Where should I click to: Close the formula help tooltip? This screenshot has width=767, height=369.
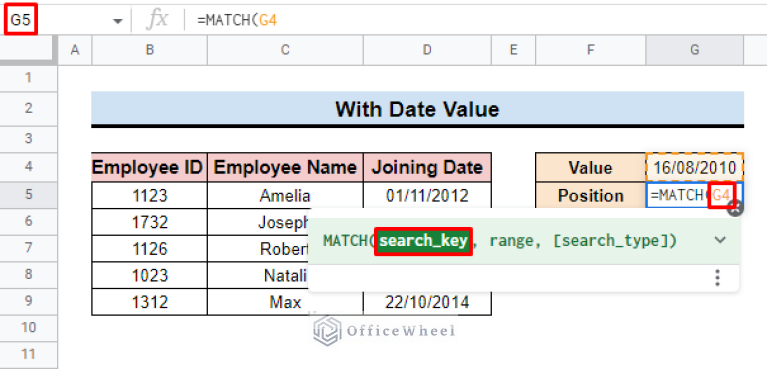click(x=735, y=208)
